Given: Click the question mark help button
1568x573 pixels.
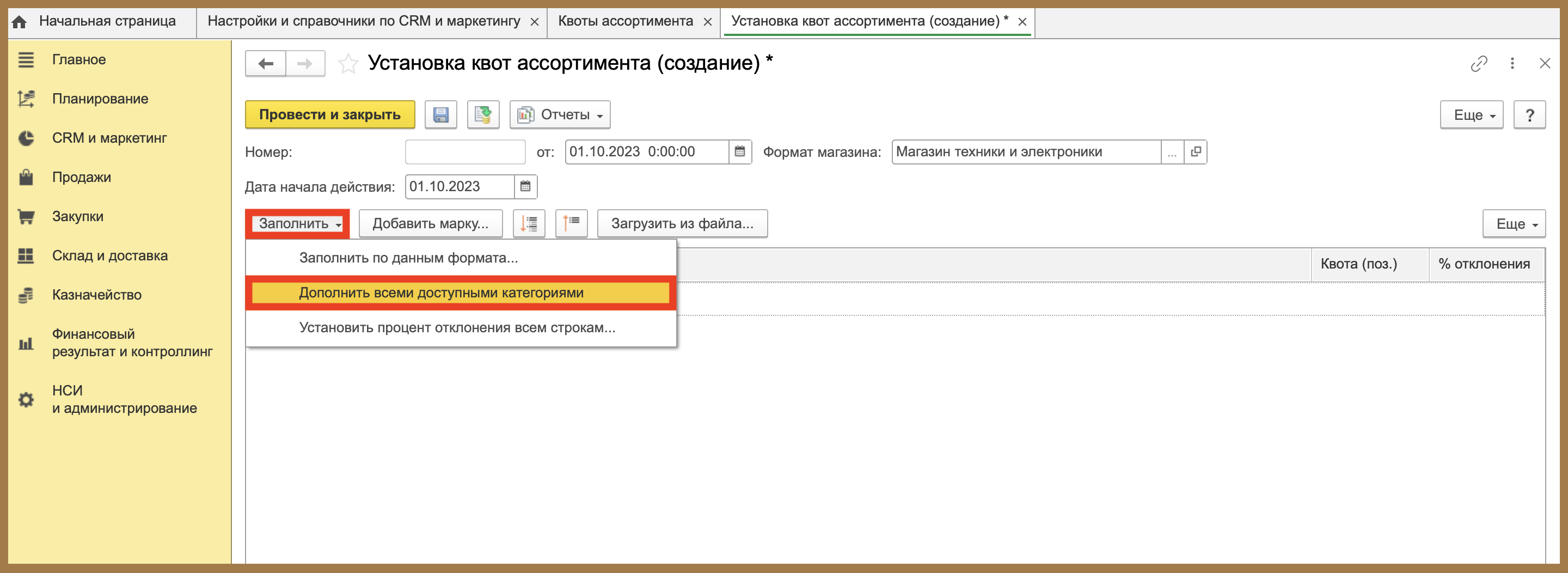Looking at the screenshot, I should [1529, 114].
